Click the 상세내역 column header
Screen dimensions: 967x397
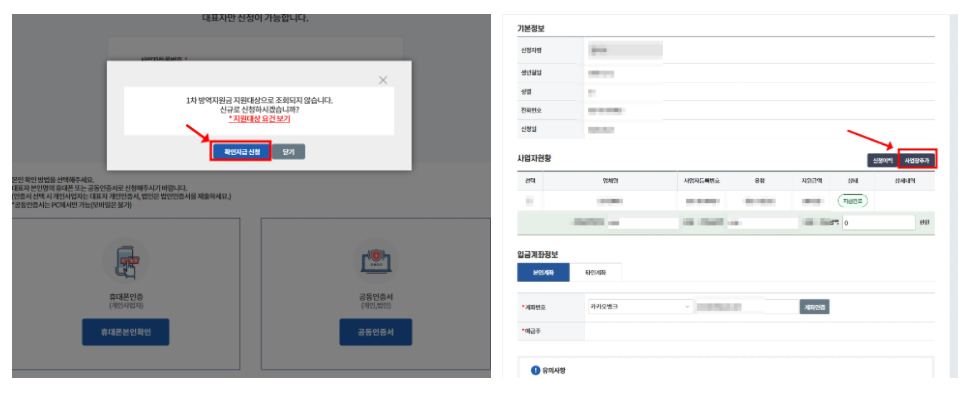[905, 181]
